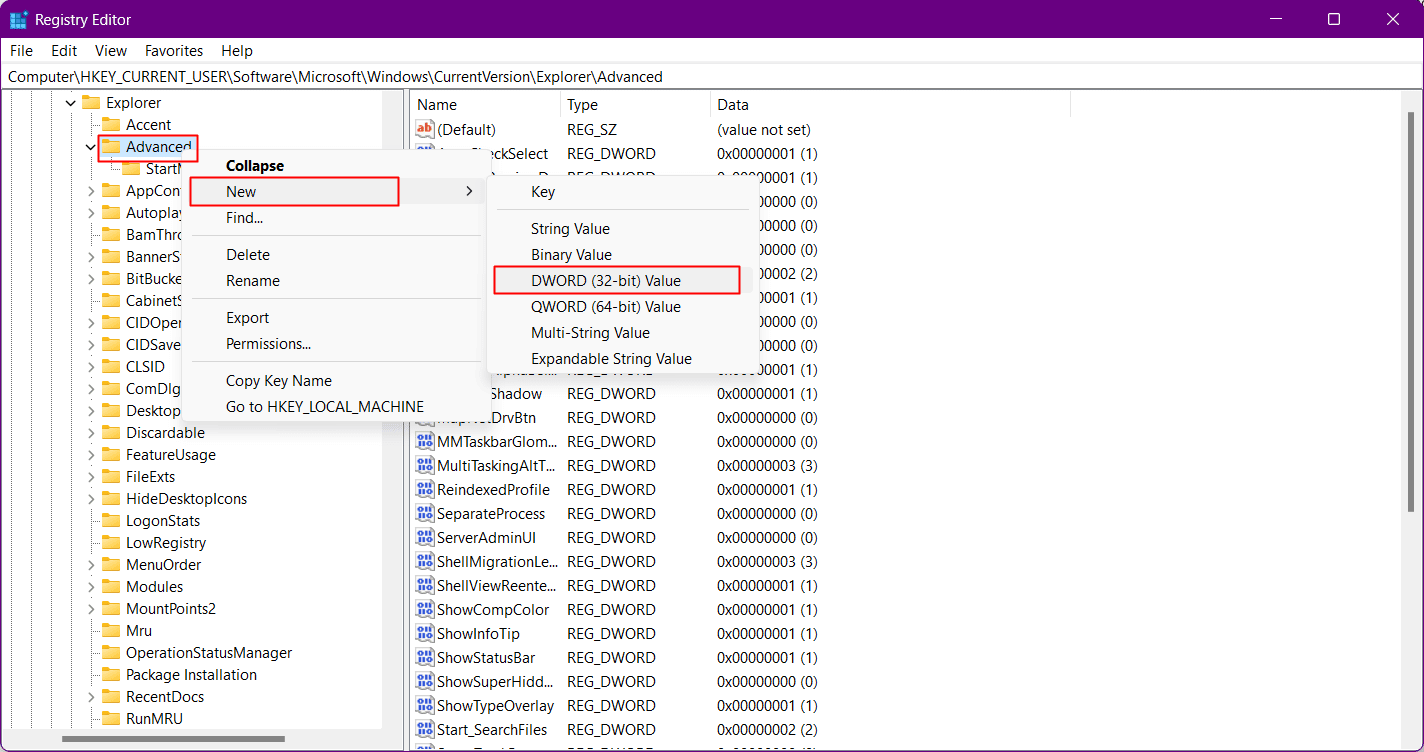Click the (Default) string value icon
This screenshot has width=1424, height=752.
point(425,129)
